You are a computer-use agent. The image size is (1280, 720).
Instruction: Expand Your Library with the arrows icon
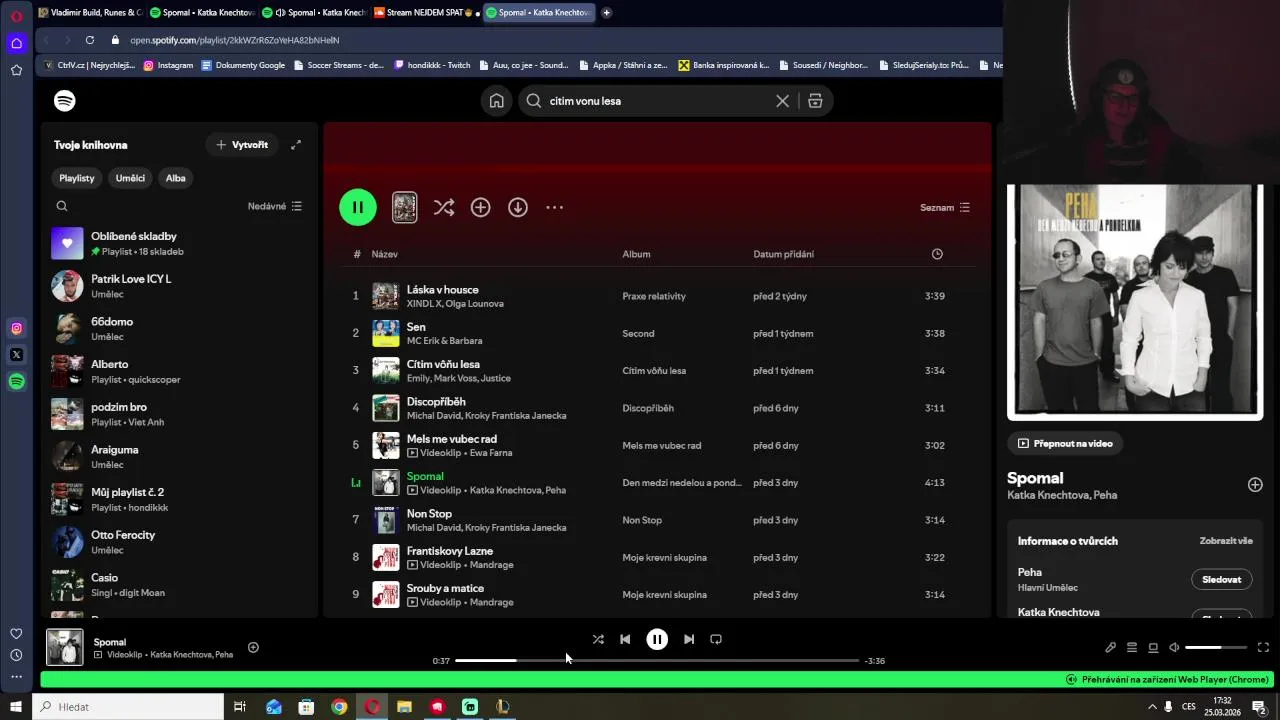click(x=296, y=145)
